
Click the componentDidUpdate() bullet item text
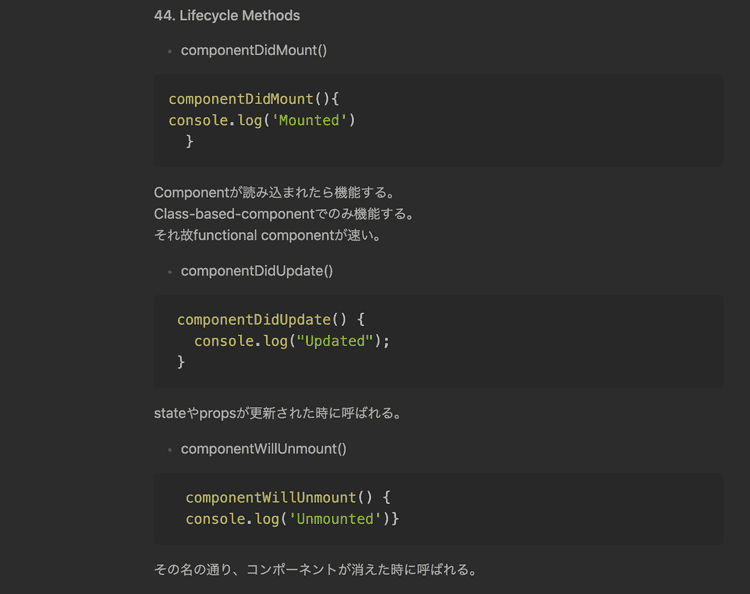click(256, 271)
